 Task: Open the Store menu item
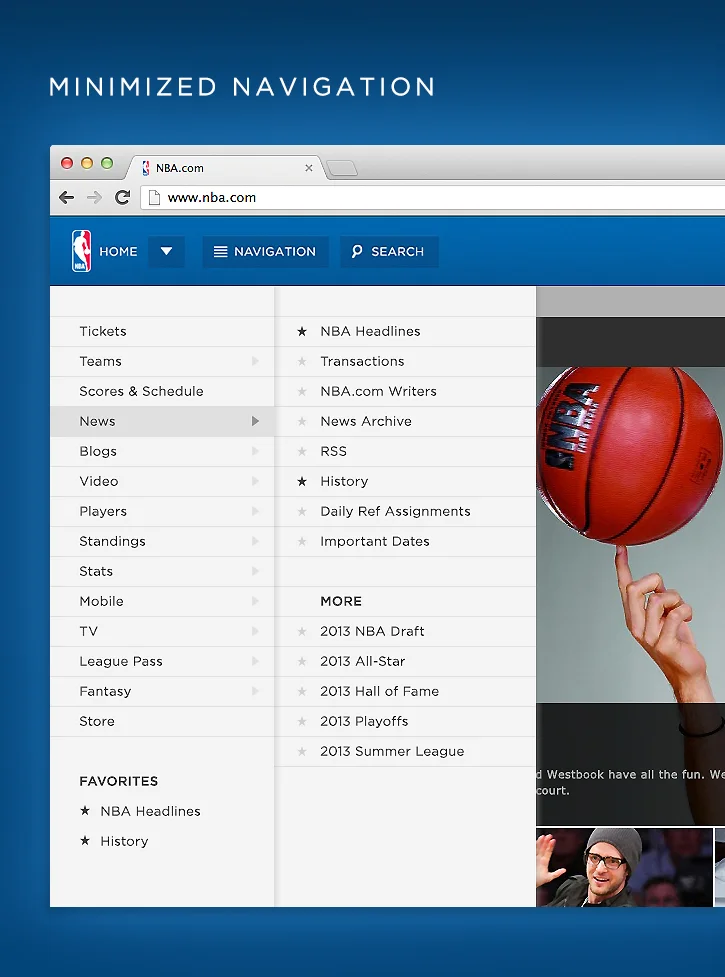162,722
